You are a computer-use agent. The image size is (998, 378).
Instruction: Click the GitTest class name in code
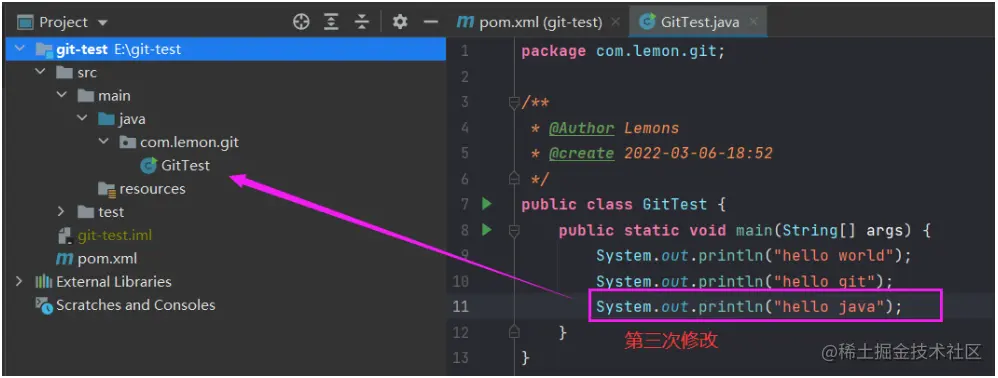click(x=675, y=204)
